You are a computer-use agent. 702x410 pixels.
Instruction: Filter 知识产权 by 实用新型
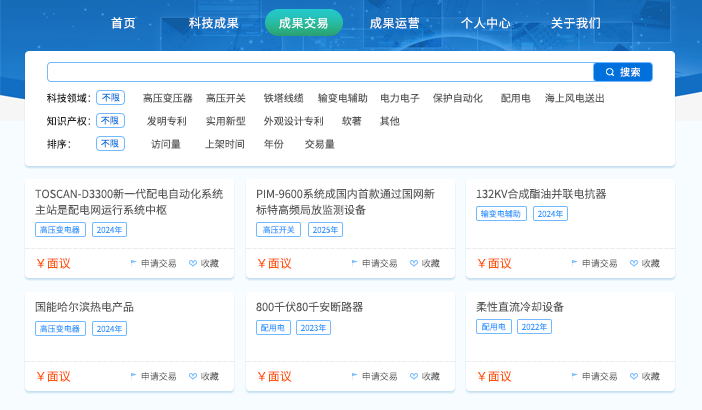click(226, 121)
